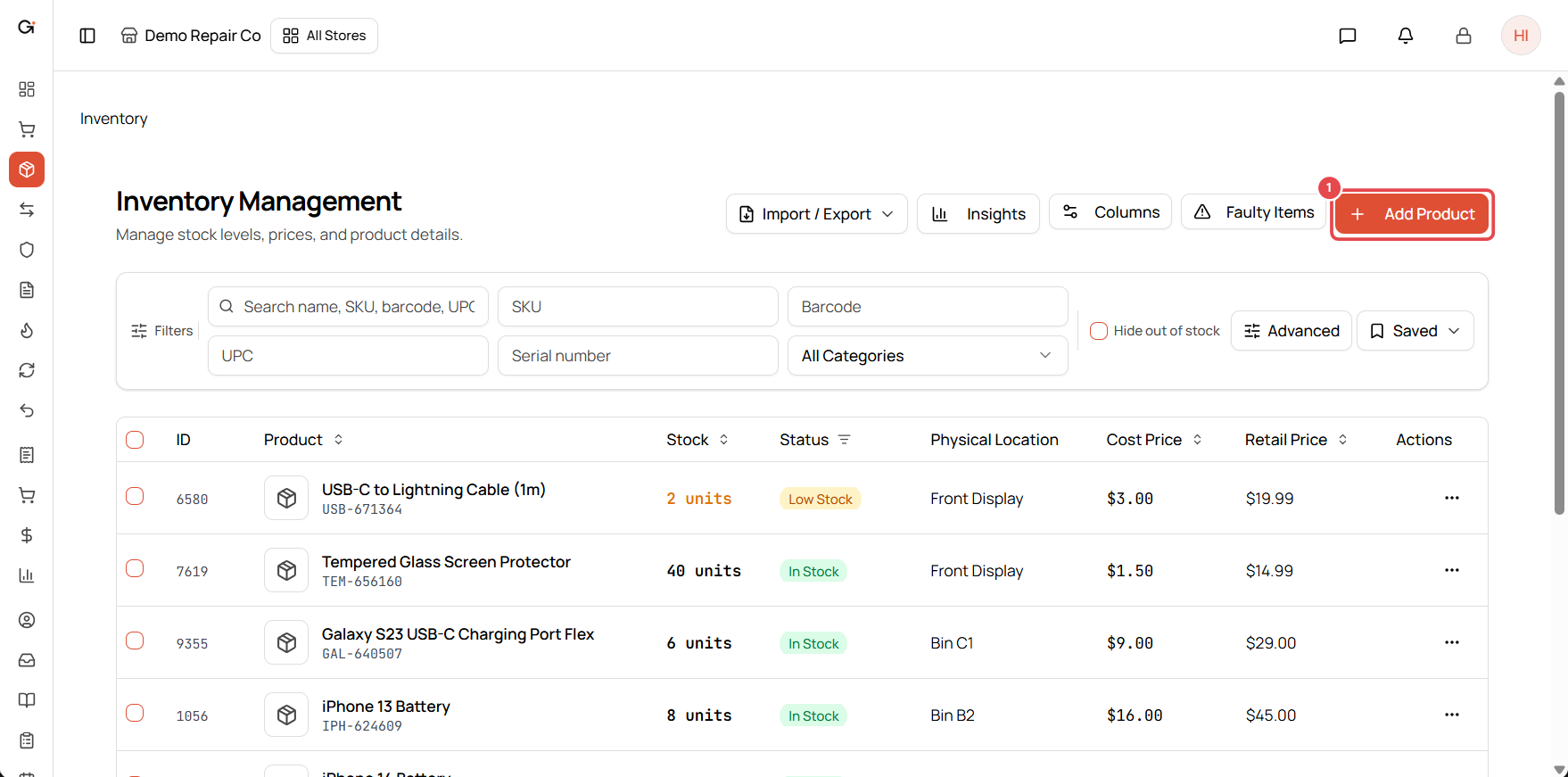Open Advanced filters
The height and width of the screenshot is (777, 1568).
1291,331
